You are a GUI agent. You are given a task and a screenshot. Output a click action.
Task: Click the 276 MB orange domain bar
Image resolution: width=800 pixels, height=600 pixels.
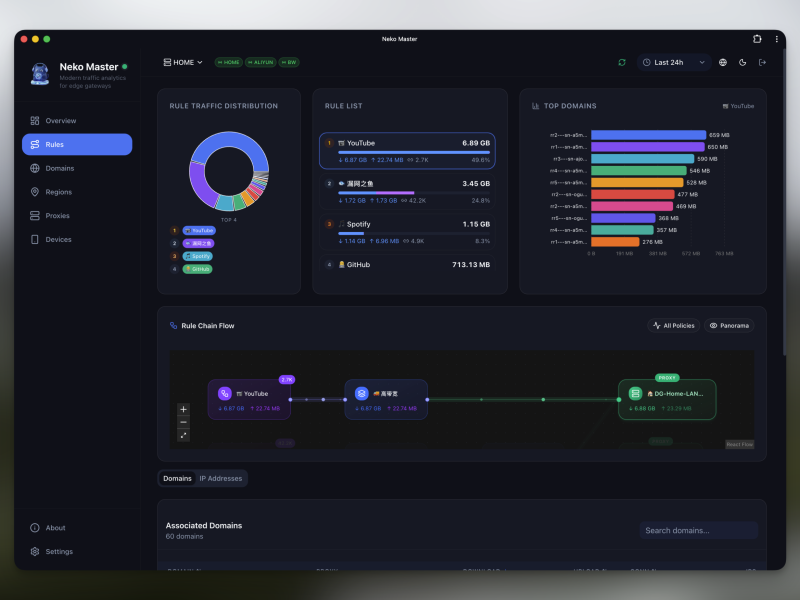tap(615, 242)
